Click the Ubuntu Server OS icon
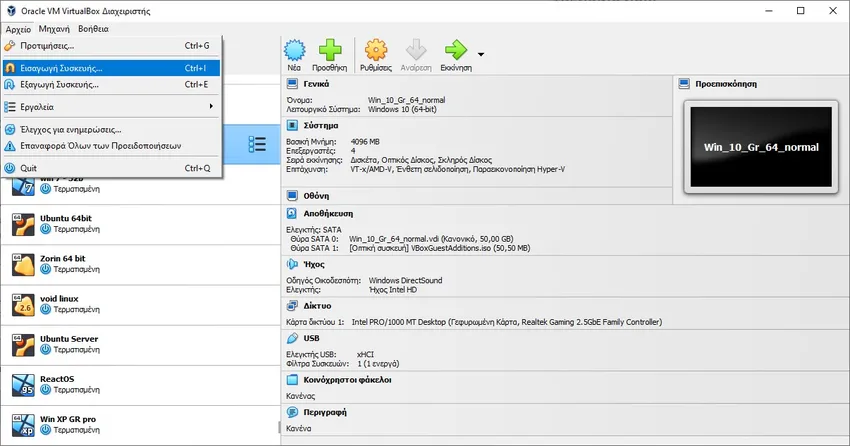Screen dimensions: 850x446 tap(23, 345)
